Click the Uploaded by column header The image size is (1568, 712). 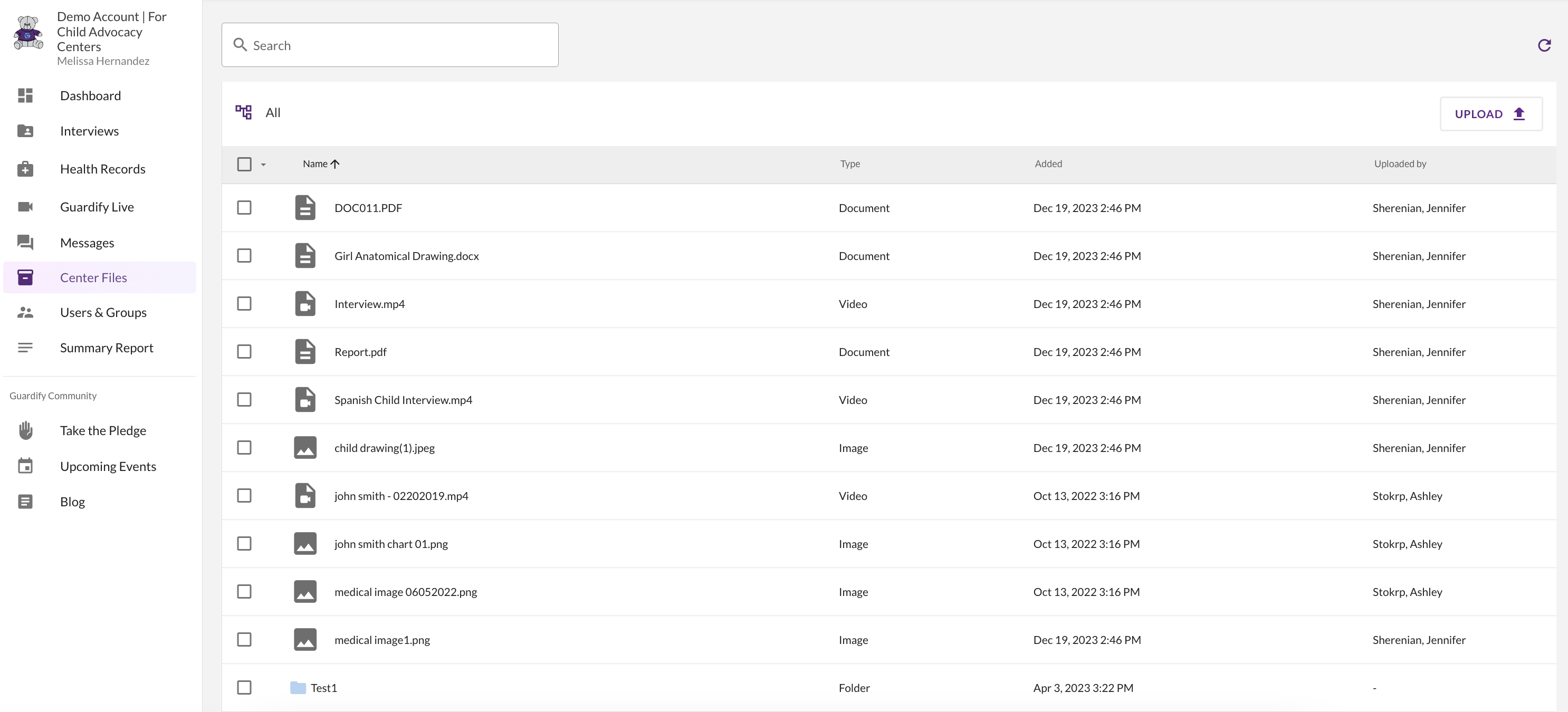coord(1400,163)
